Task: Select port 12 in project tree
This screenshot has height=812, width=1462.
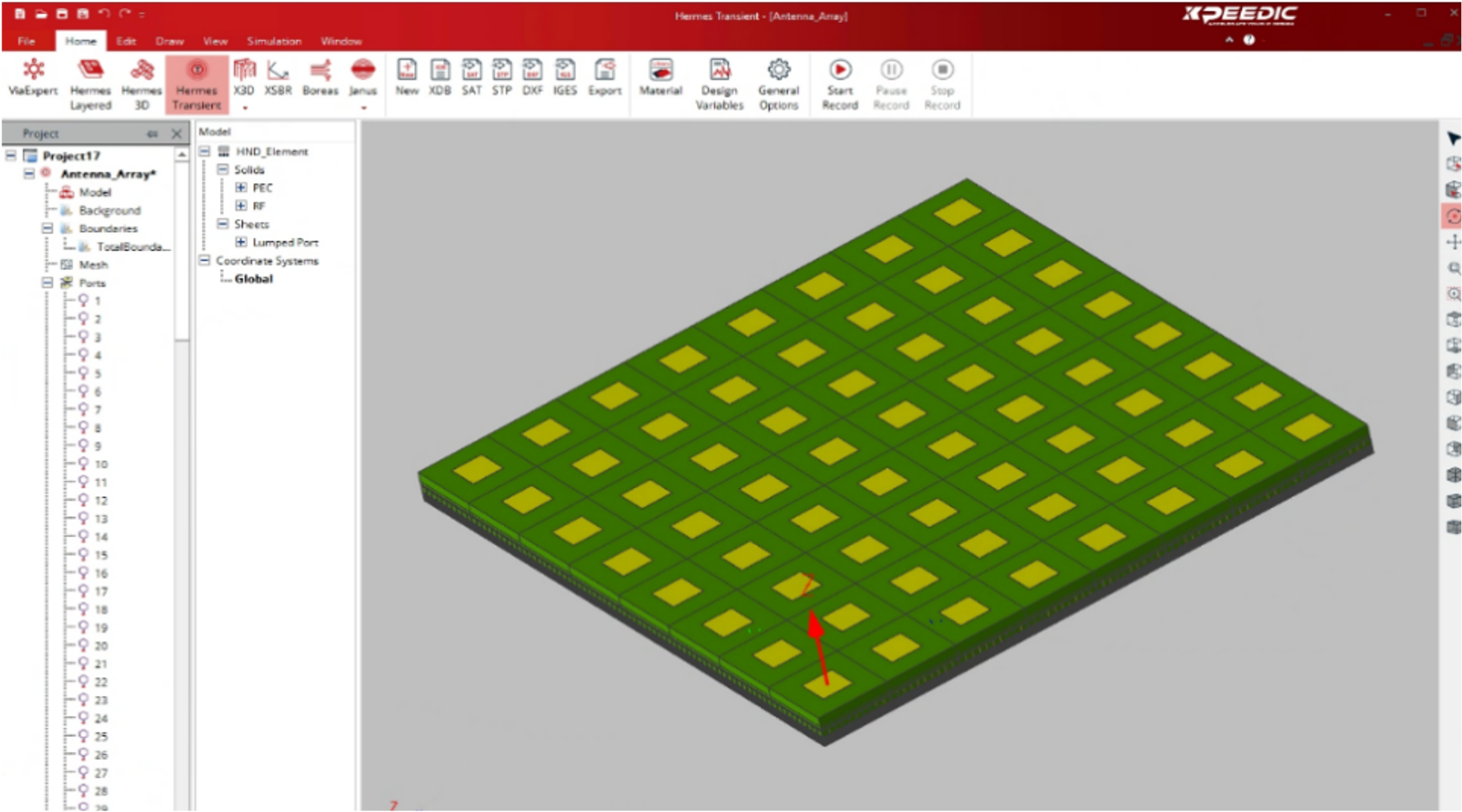Action: (x=100, y=501)
